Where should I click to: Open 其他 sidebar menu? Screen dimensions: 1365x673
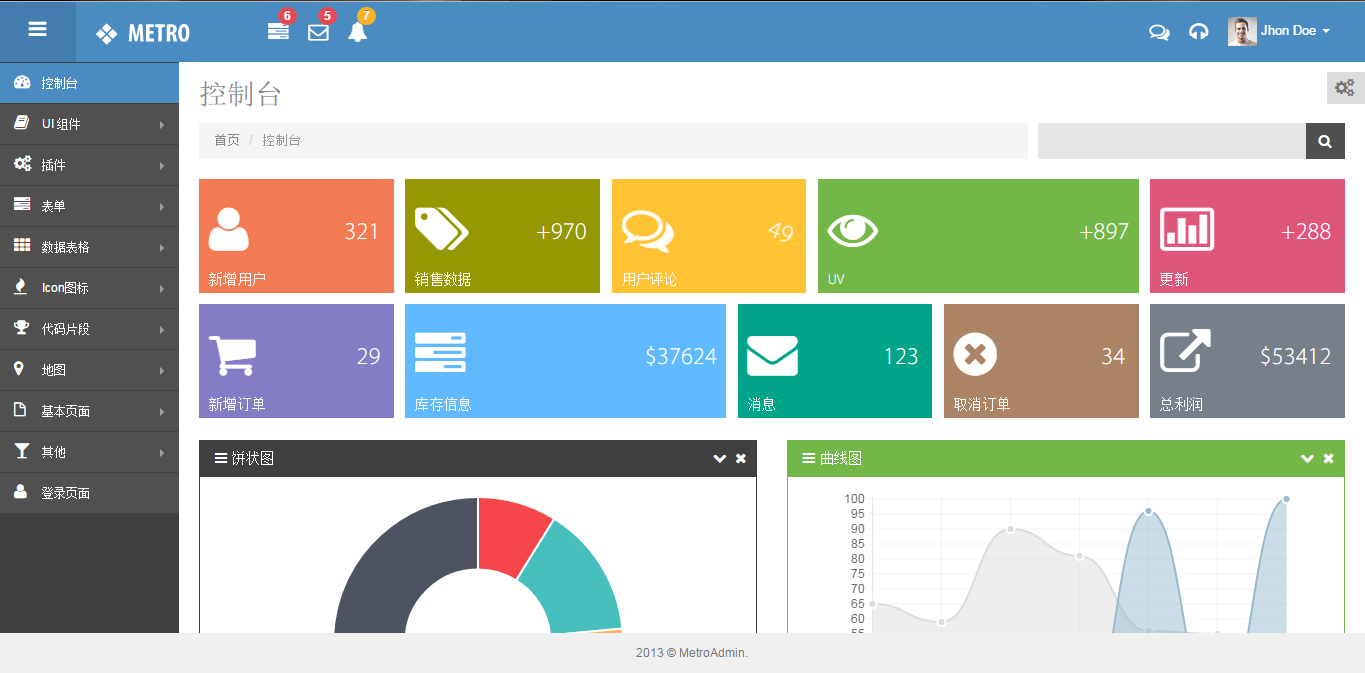point(89,452)
